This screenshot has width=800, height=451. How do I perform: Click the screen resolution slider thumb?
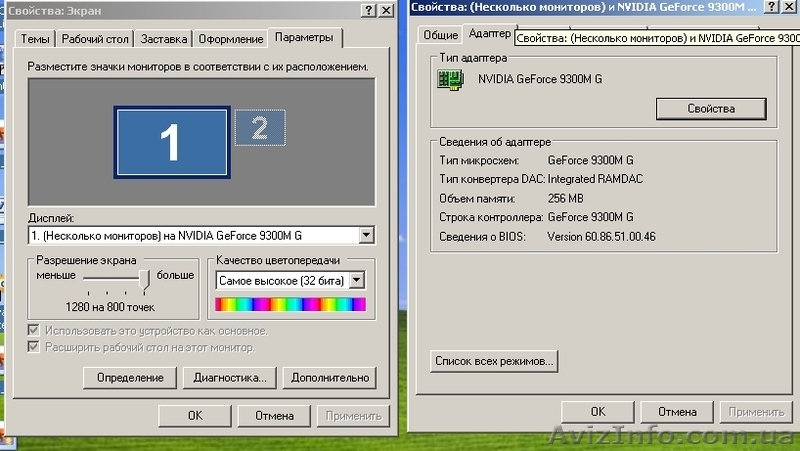tap(145, 280)
